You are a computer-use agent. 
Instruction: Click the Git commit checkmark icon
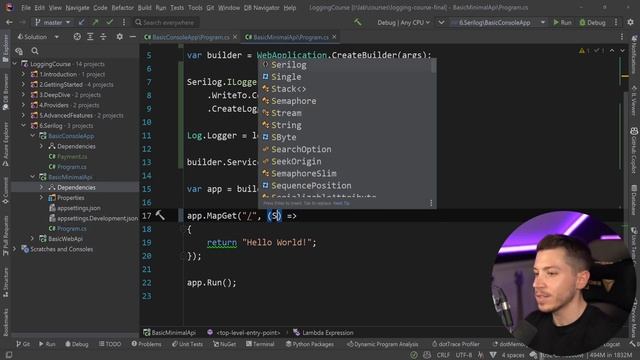(x=109, y=22)
